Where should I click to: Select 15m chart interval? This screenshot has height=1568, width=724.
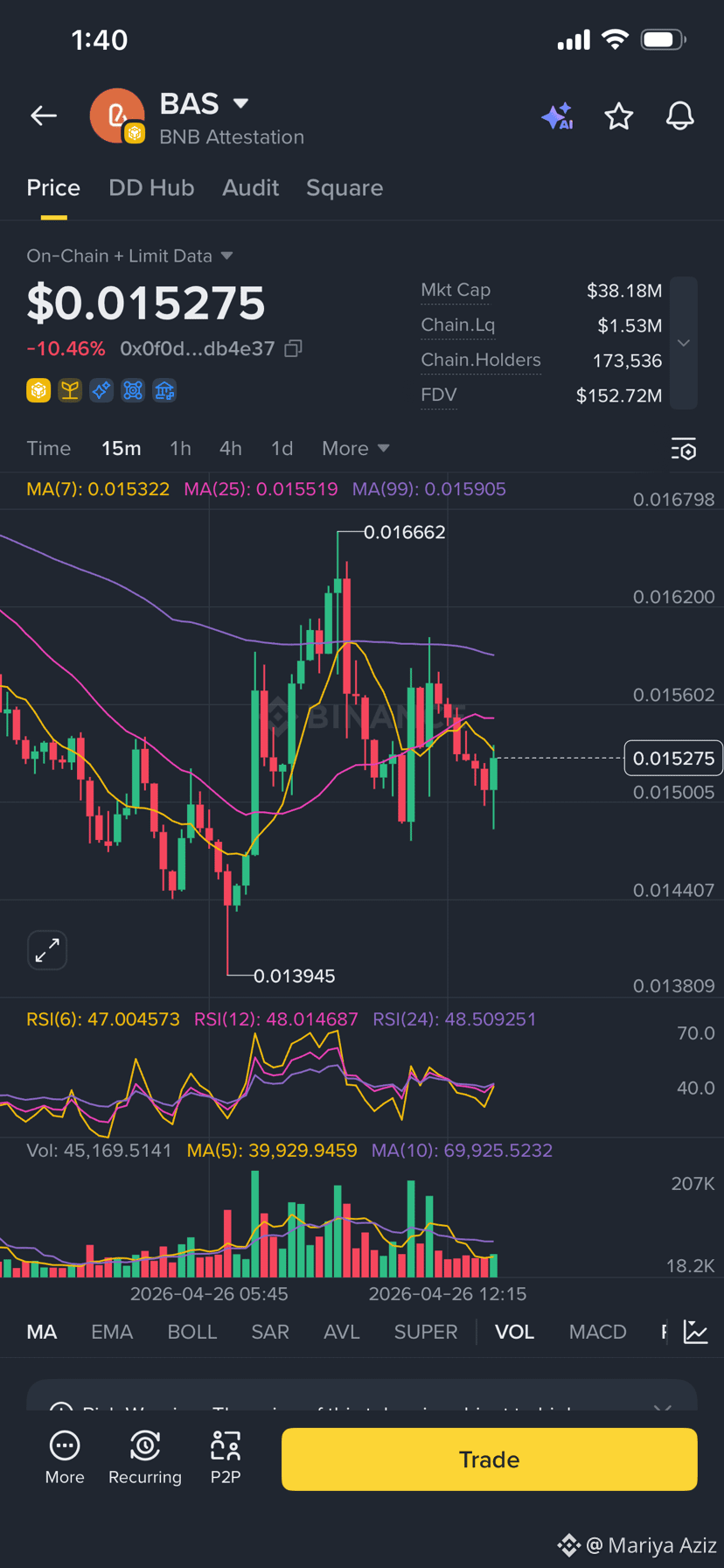point(122,448)
